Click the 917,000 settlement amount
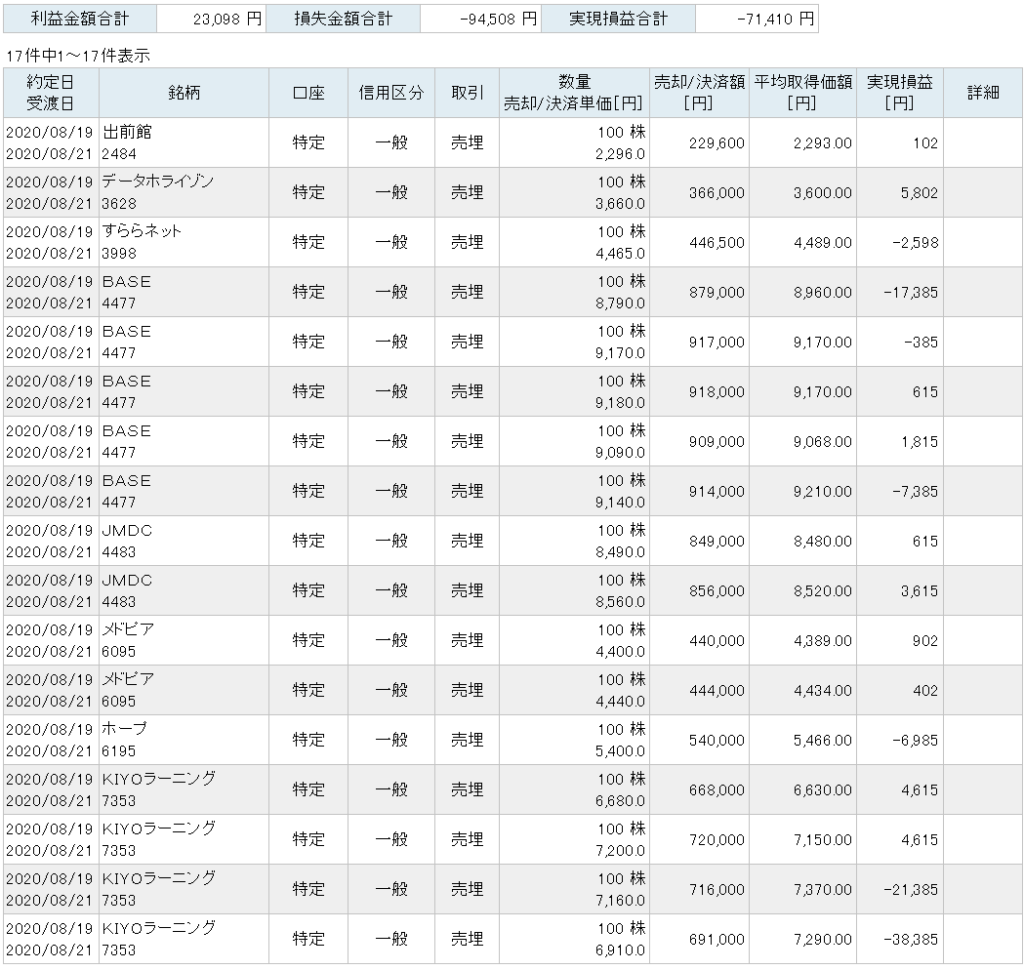This screenshot has height=970, width=1024. coord(716,342)
